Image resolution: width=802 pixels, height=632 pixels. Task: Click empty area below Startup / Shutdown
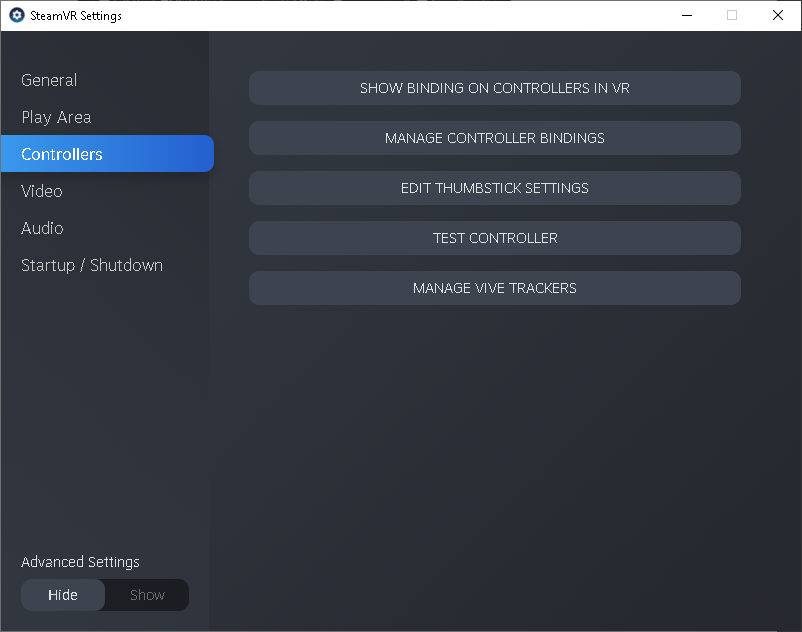coord(105,400)
